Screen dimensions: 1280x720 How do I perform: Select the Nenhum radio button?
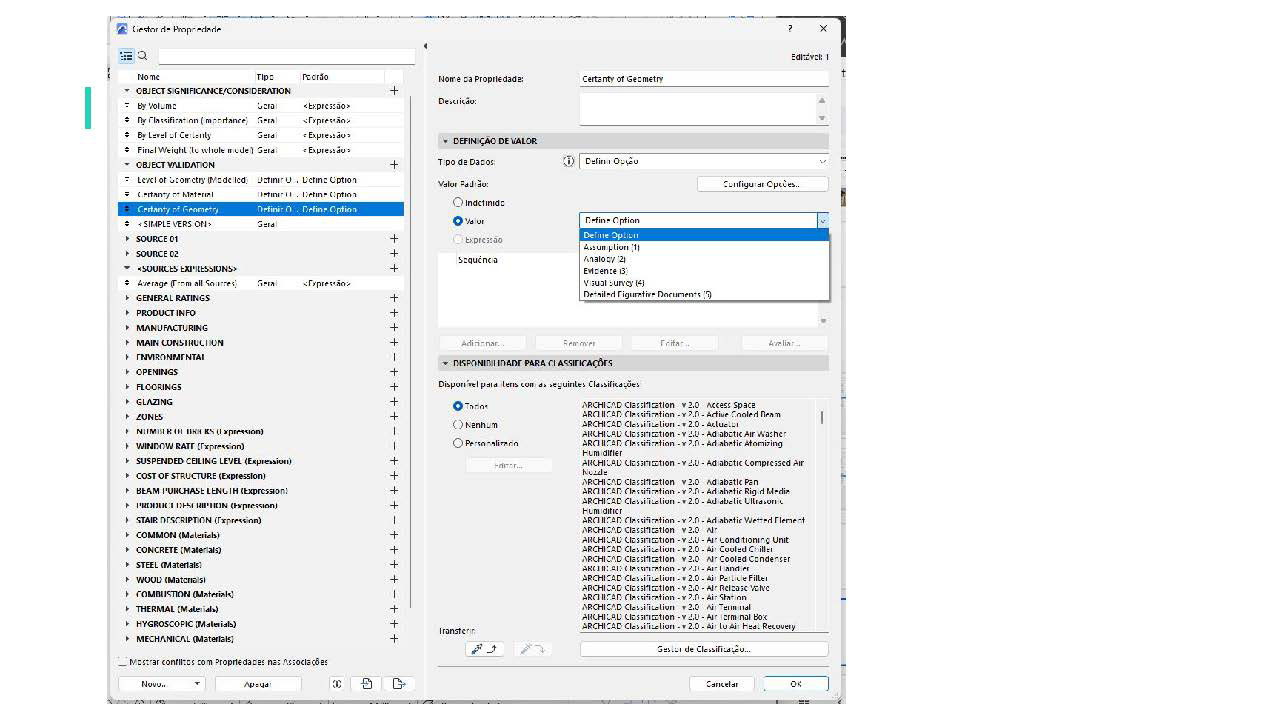coord(458,425)
